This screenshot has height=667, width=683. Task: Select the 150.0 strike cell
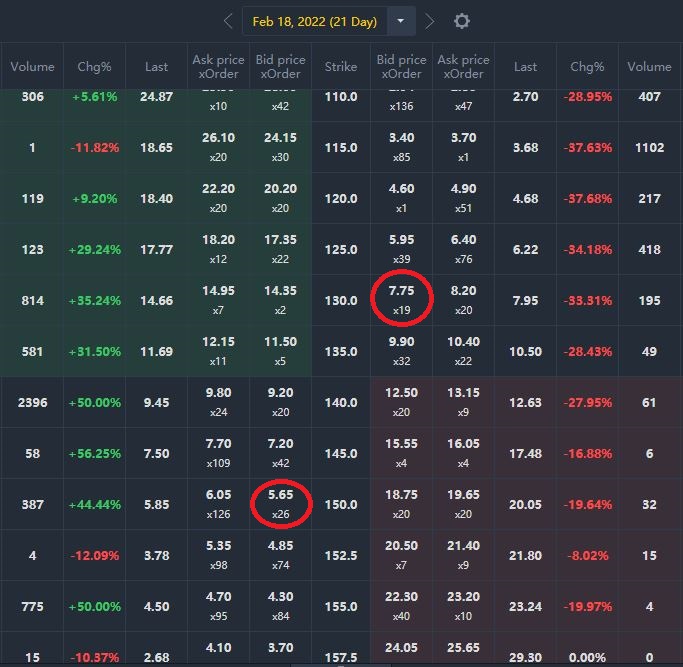point(341,505)
